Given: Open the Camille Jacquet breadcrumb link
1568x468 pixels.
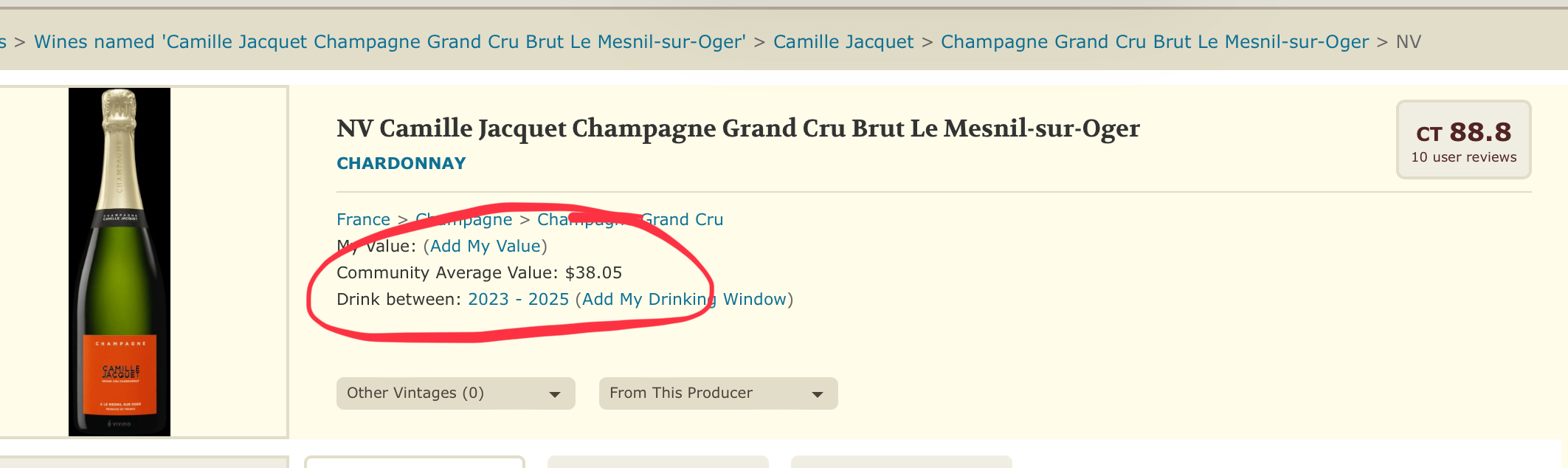Looking at the screenshot, I should pos(843,42).
